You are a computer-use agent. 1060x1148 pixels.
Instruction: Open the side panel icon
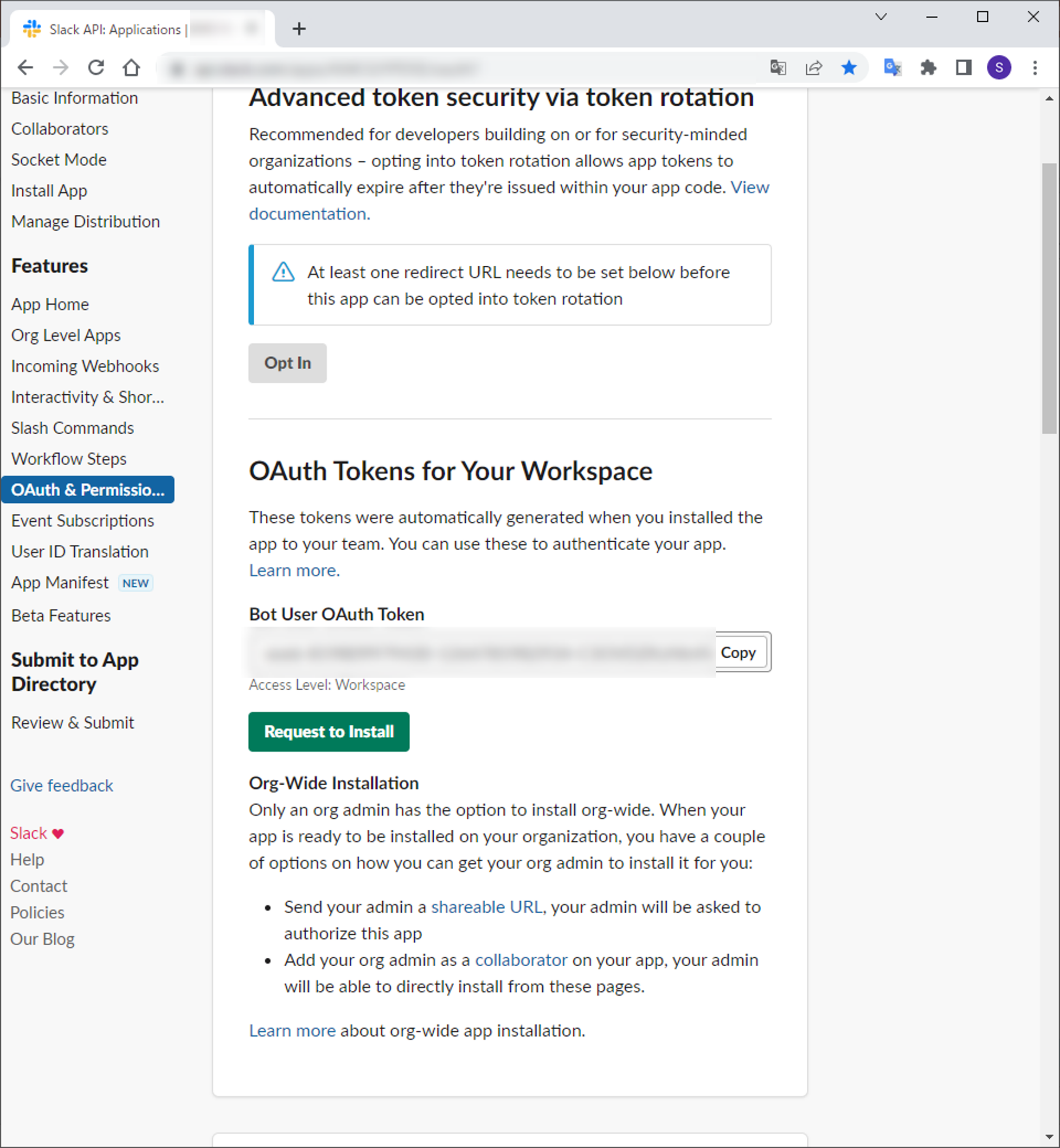click(963, 68)
